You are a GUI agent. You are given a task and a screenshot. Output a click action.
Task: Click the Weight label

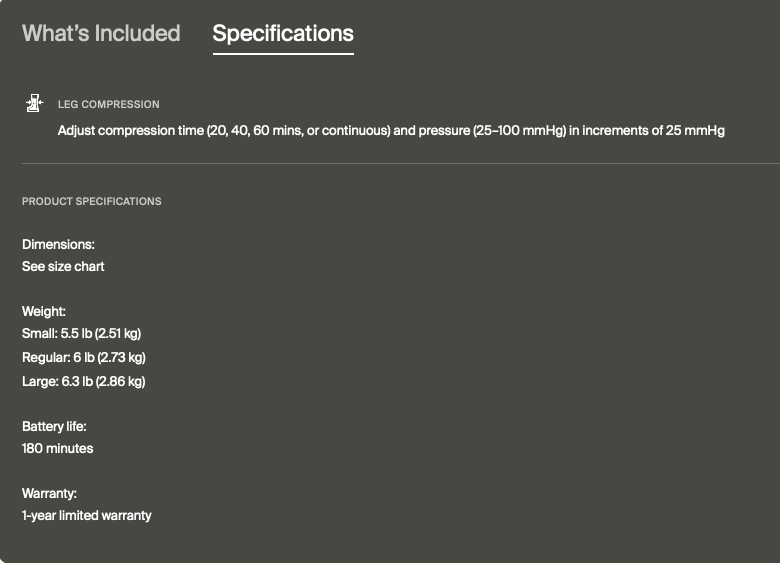[44, 312]
